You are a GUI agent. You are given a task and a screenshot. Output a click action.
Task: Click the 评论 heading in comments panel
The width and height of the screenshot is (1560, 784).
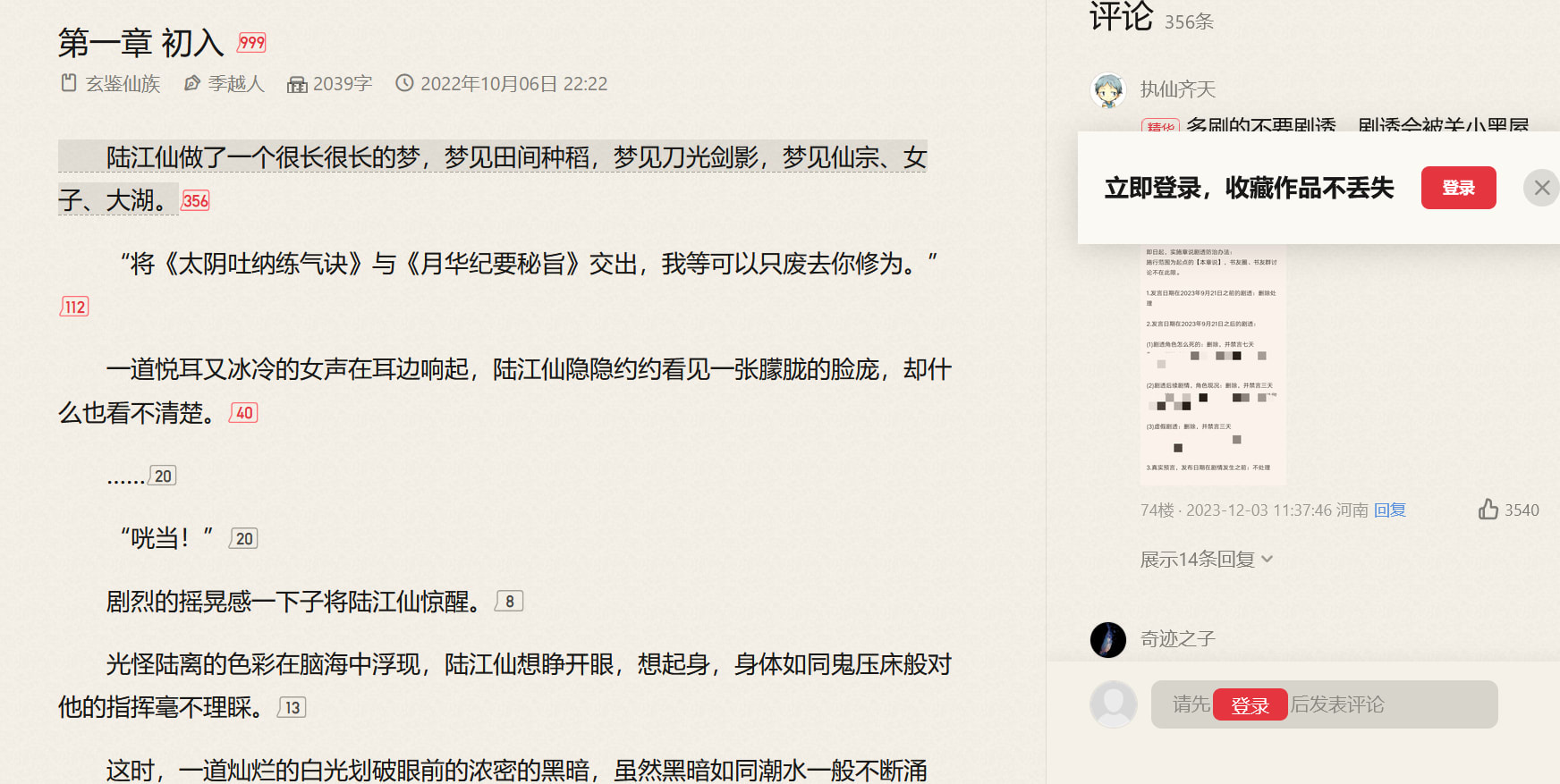pos(1121,17)
